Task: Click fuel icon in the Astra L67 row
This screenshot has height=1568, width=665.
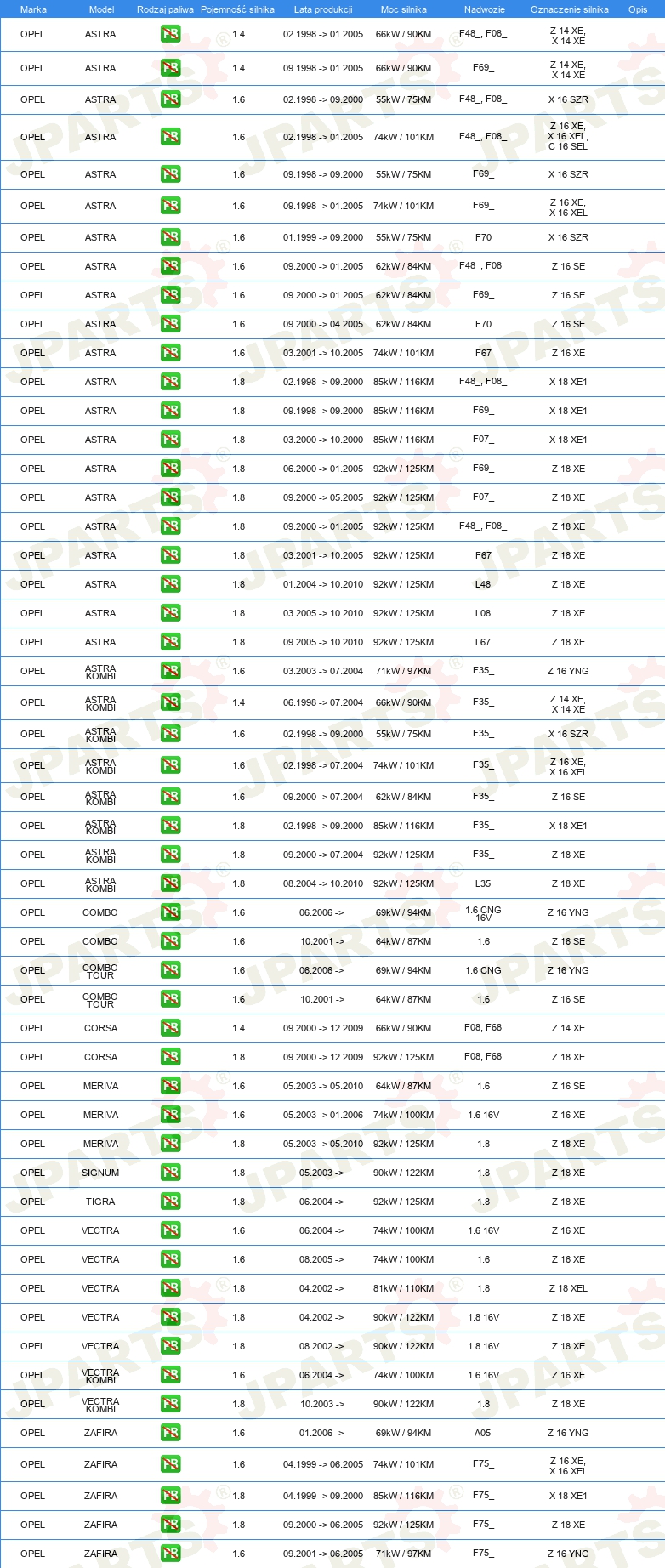Action: click(170, 642)
